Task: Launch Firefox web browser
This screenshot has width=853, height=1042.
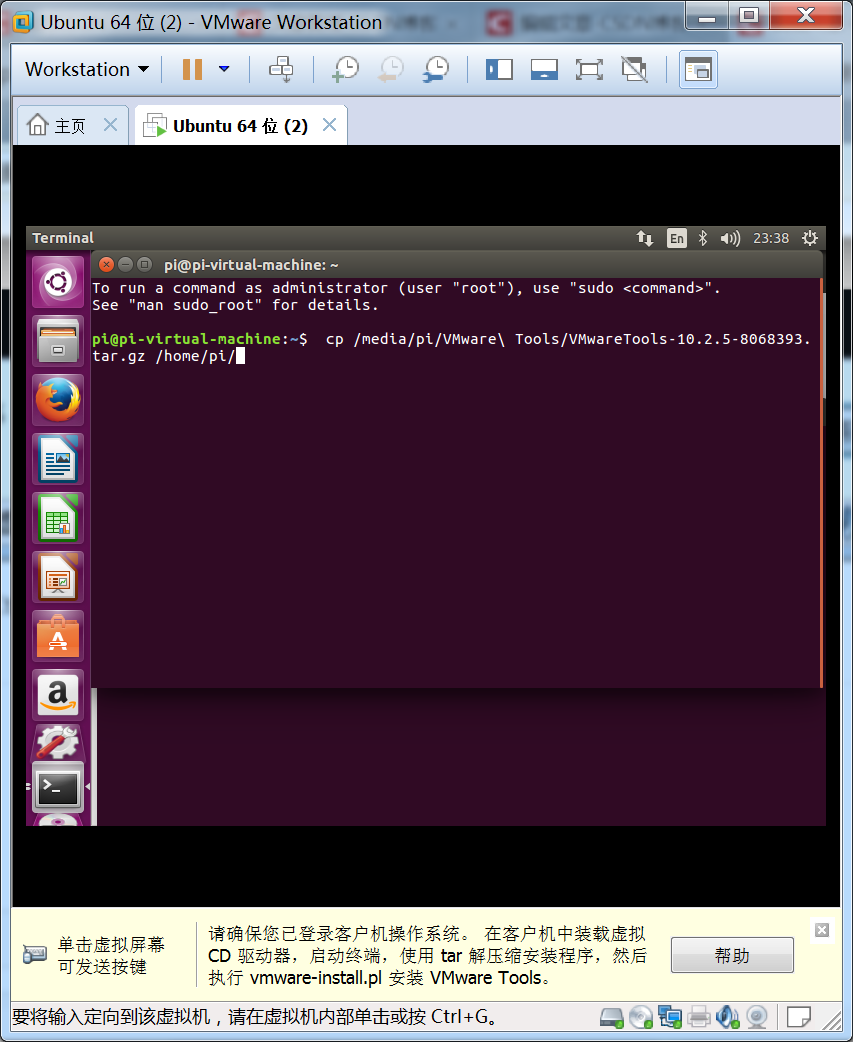Action: 58,400
